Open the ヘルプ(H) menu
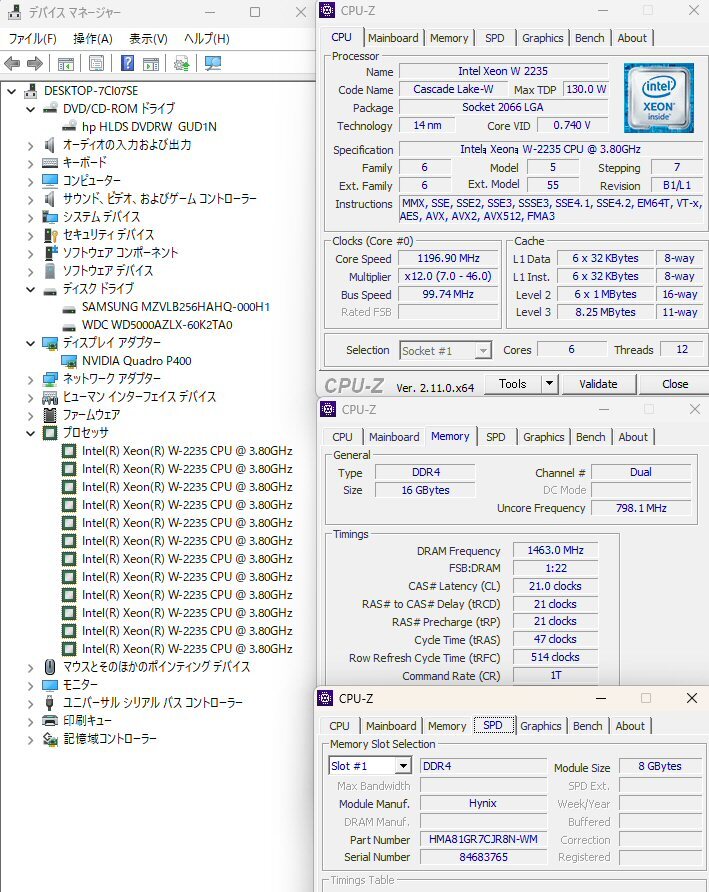The width and height of the screenshot is (709, 892). (x=207, y=39)
